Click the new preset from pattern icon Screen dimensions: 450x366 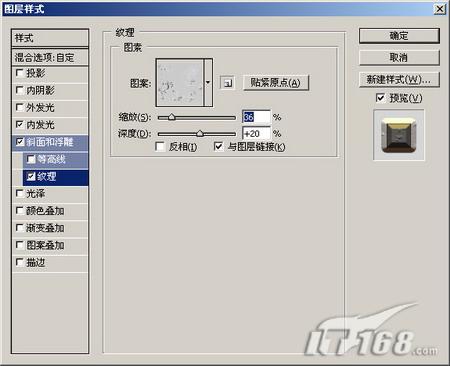[228, 82]
